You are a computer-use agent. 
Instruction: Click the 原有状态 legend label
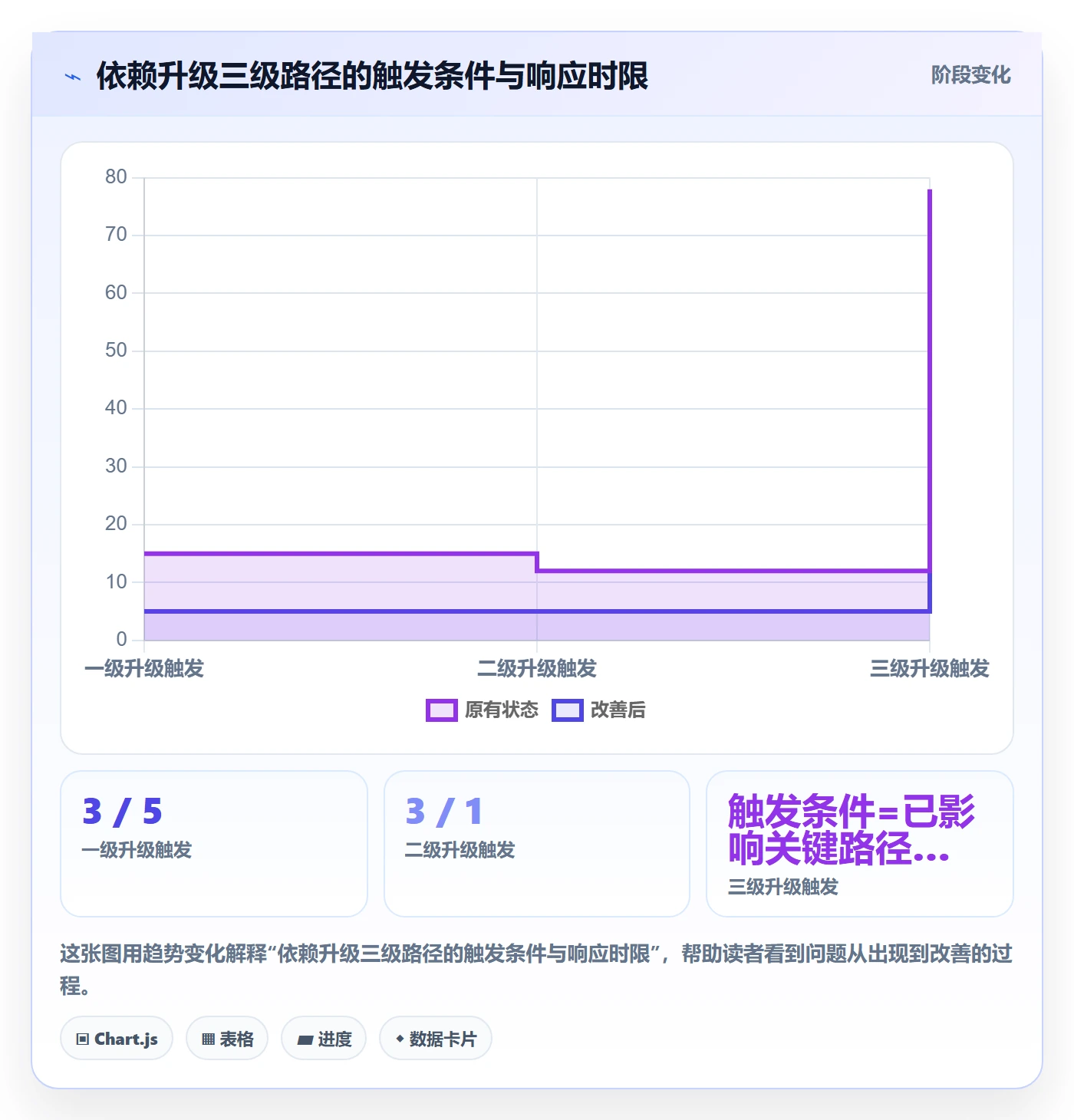502,710
